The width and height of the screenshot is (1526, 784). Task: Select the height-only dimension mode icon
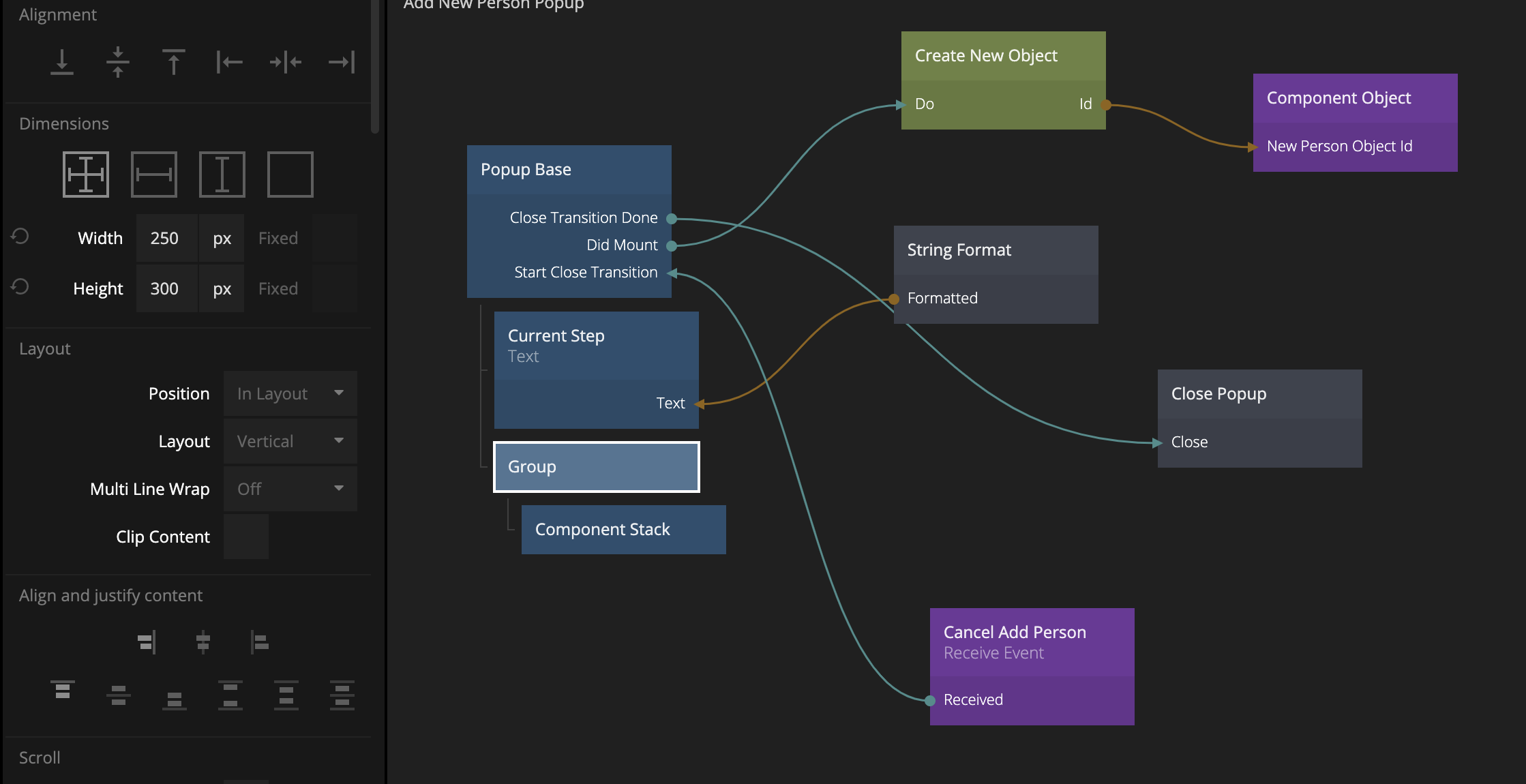[222, 175]
